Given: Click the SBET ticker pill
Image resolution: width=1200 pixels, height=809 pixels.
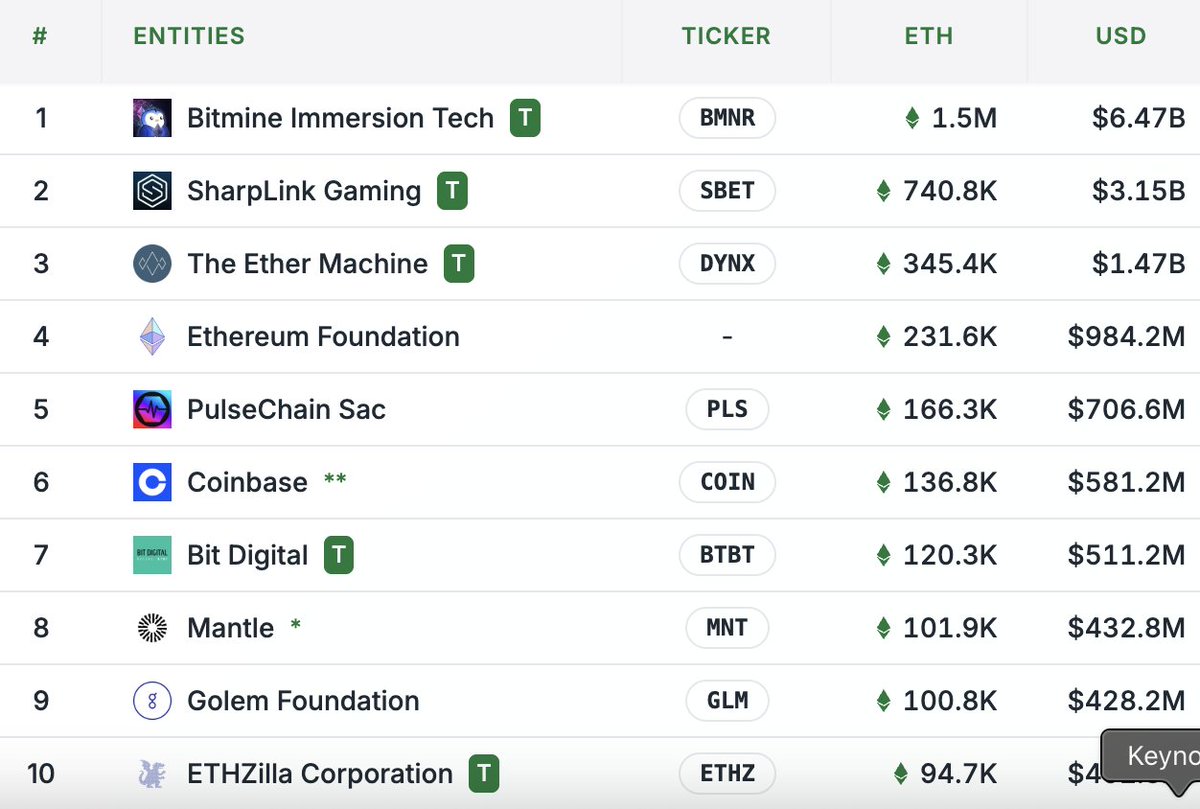Looking at the screenshot, I should click(727, 191).
